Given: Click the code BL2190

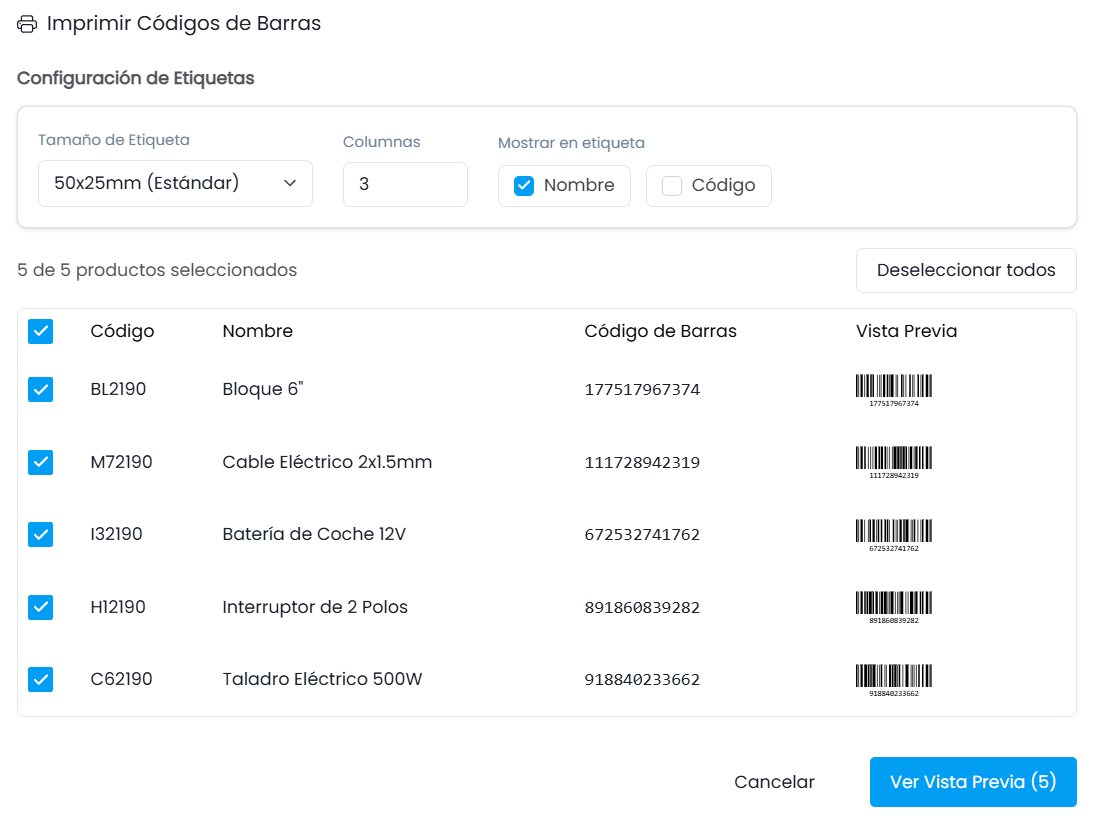Looking at the screenshot, I should 118,389.
